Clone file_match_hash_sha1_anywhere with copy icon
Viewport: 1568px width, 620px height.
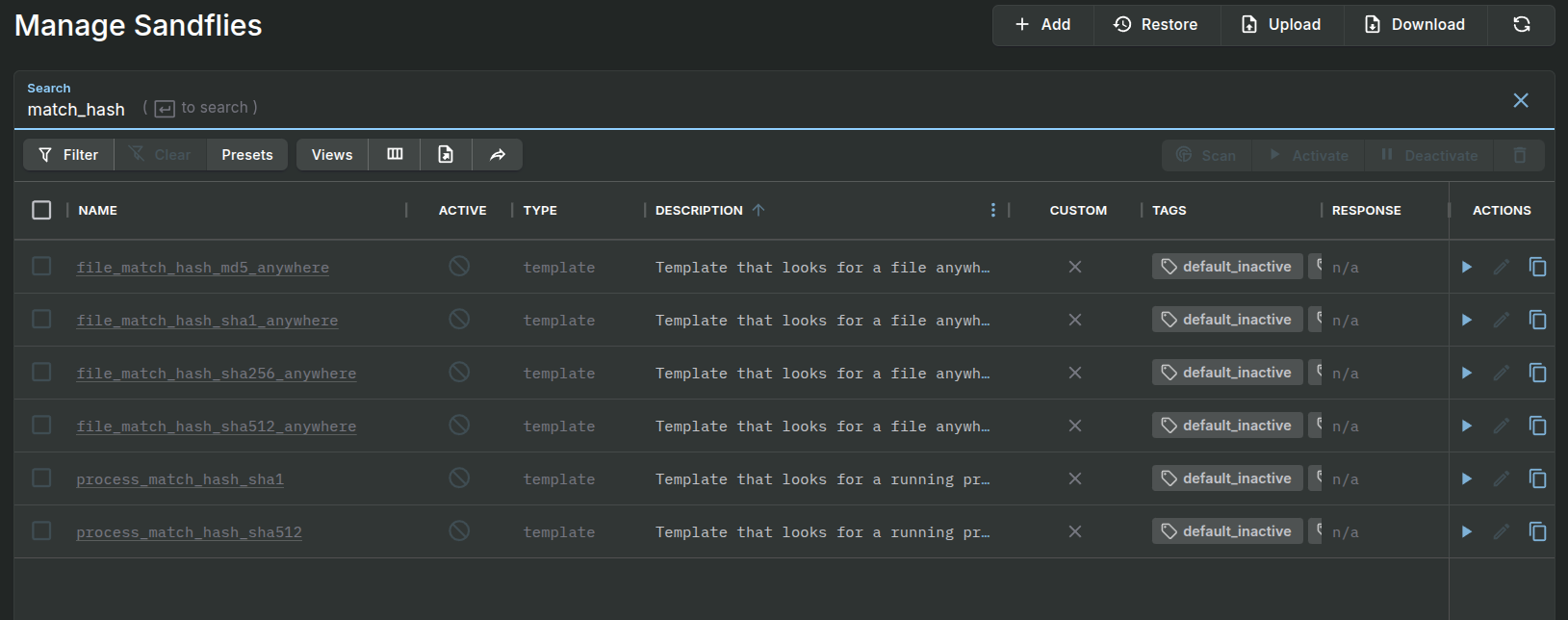coord(1538,320)
